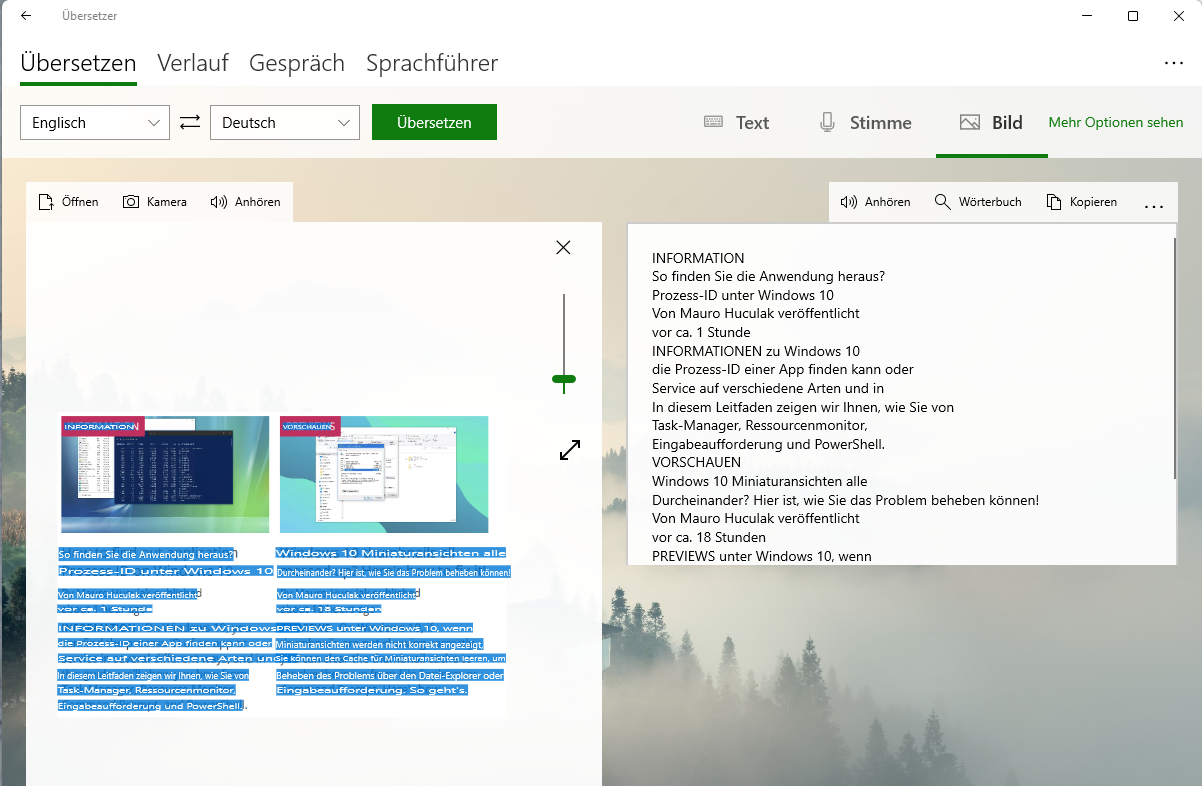Open the three-dot menu beside Kopieren
The image size is (1202, 786).
1154,204
